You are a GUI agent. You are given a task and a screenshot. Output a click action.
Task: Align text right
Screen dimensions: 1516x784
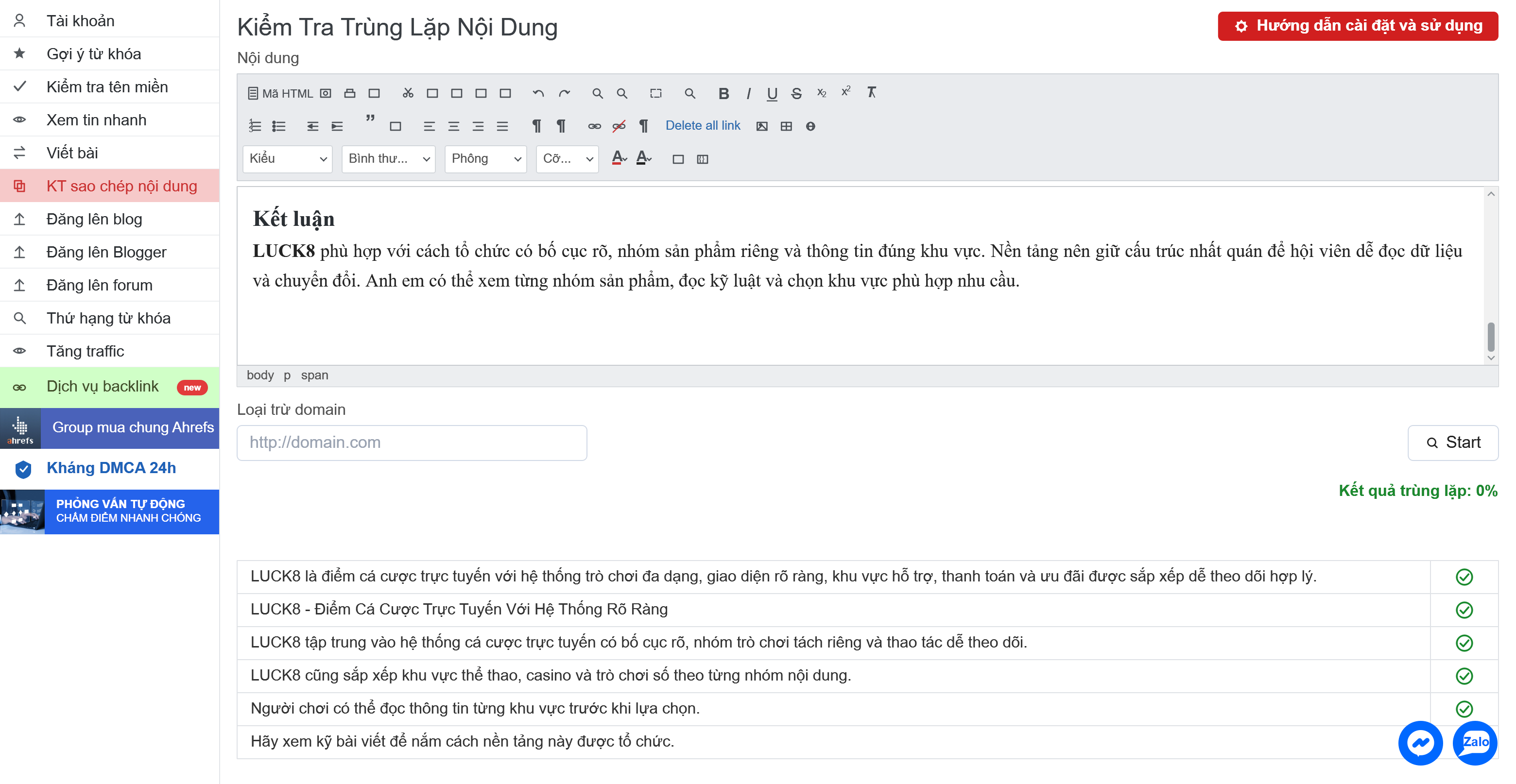[478, 126]
